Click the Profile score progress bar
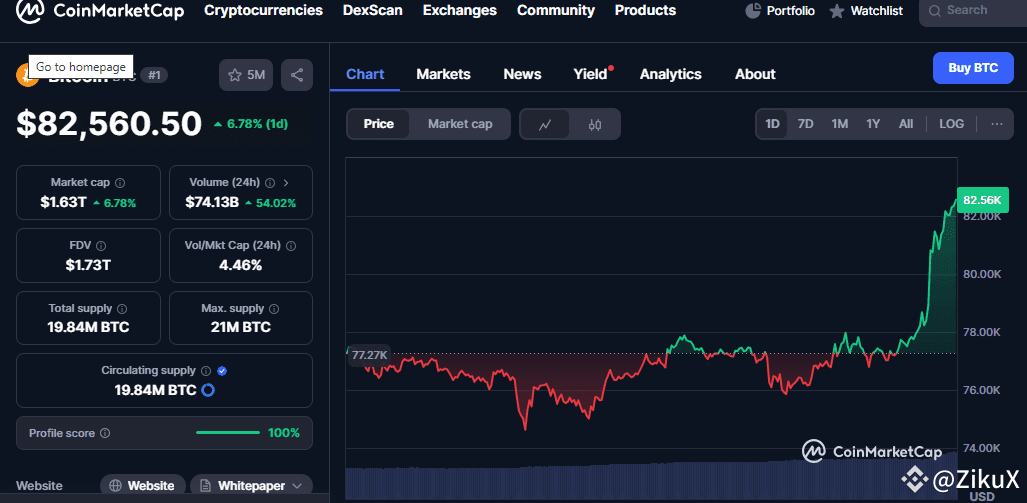1027x503 pixels. click(x=228, y=432)
